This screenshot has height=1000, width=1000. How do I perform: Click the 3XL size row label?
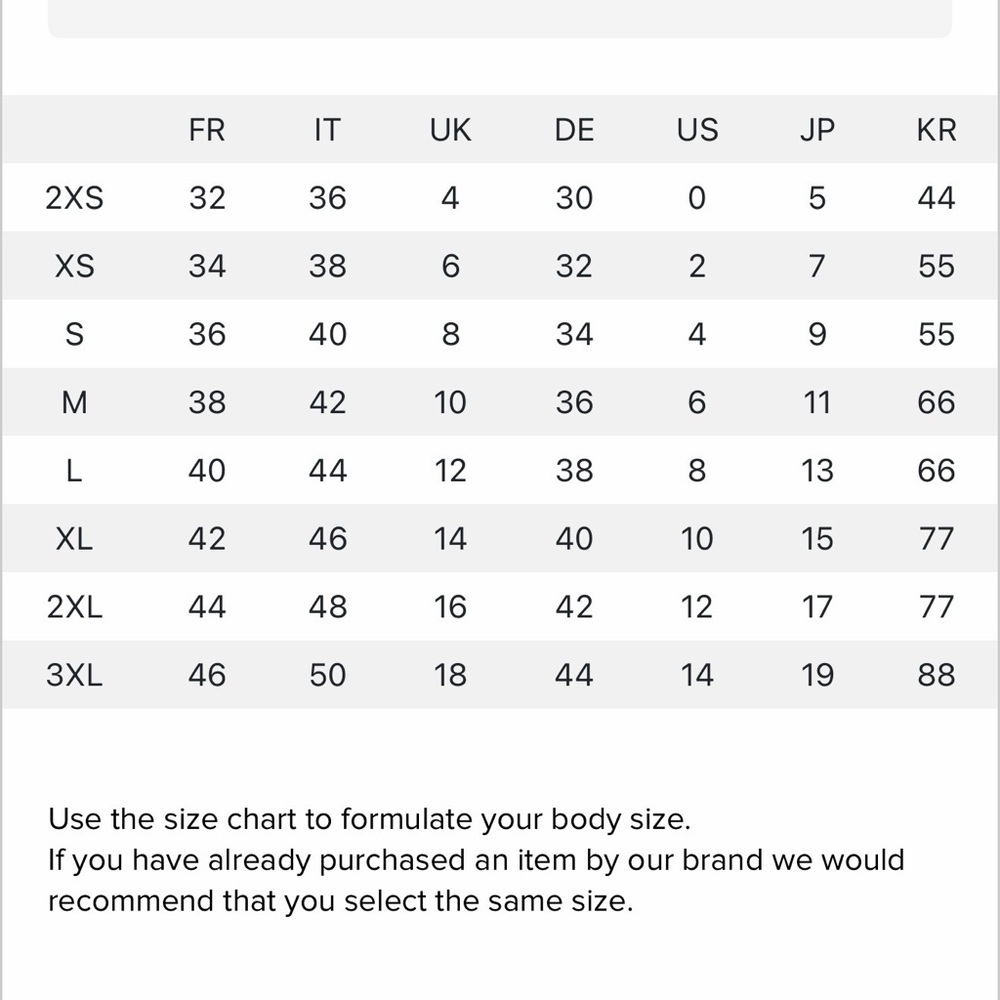74,675
